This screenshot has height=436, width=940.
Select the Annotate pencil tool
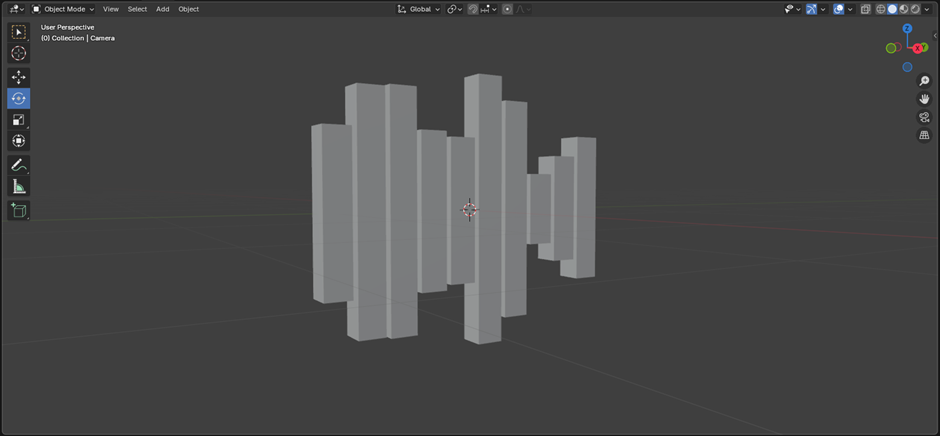[18, 165]
